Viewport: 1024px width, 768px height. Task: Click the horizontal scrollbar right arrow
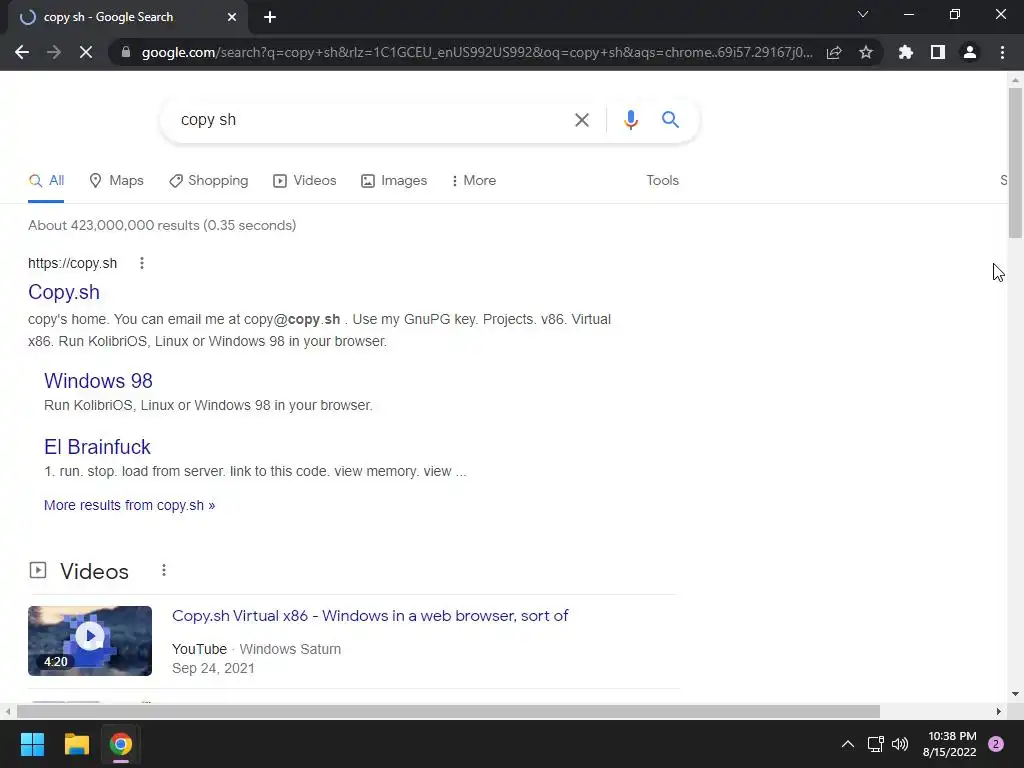pyautogui.click(x=999, y=711)
